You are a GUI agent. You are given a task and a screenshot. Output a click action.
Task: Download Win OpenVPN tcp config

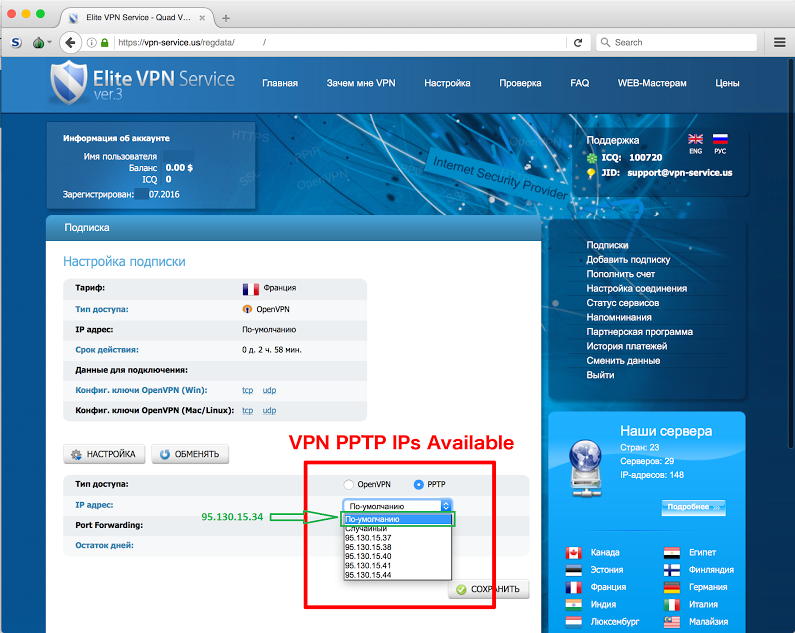247,391
